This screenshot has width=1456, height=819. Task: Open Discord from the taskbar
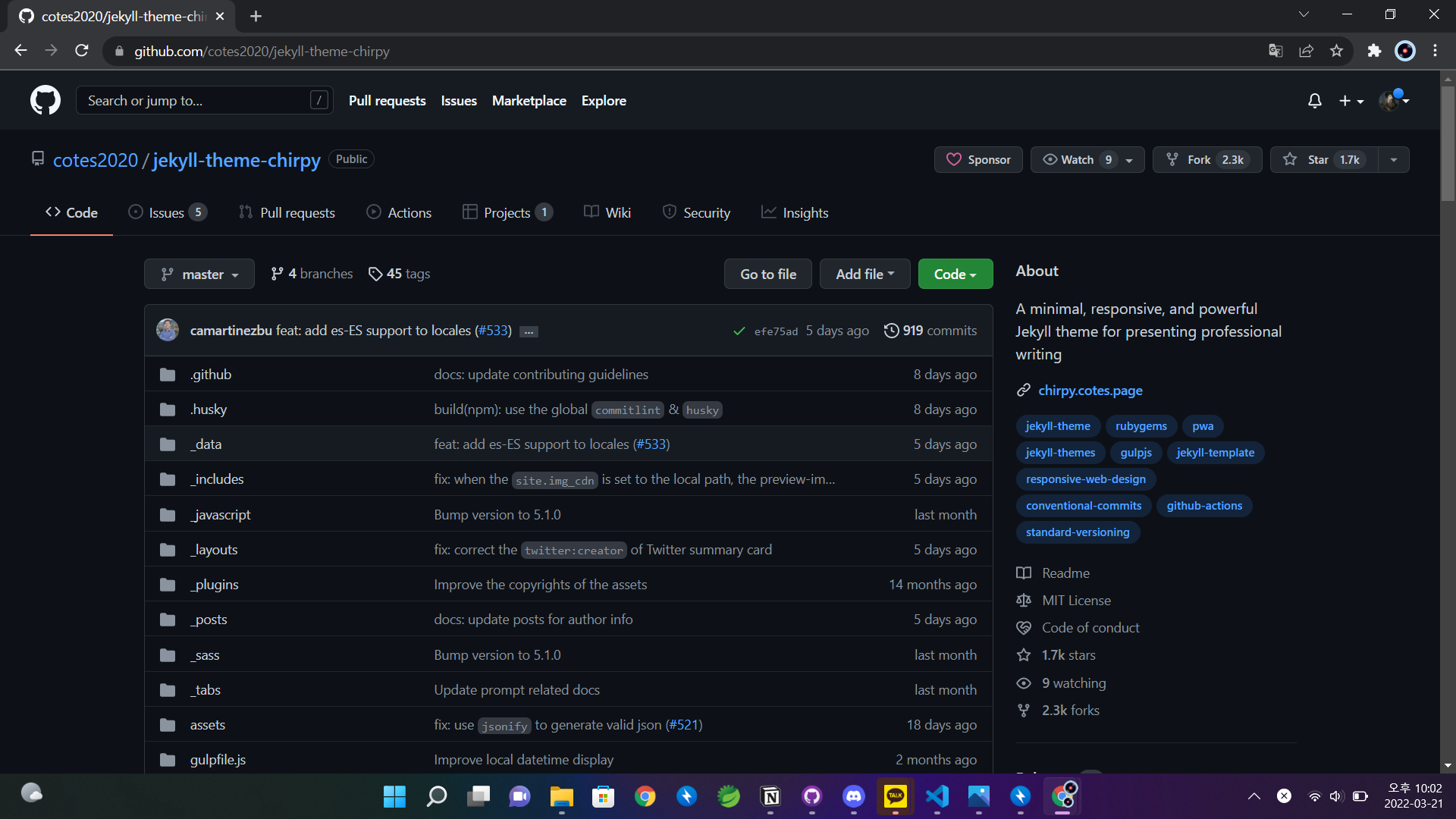click(x=854, y=796)
